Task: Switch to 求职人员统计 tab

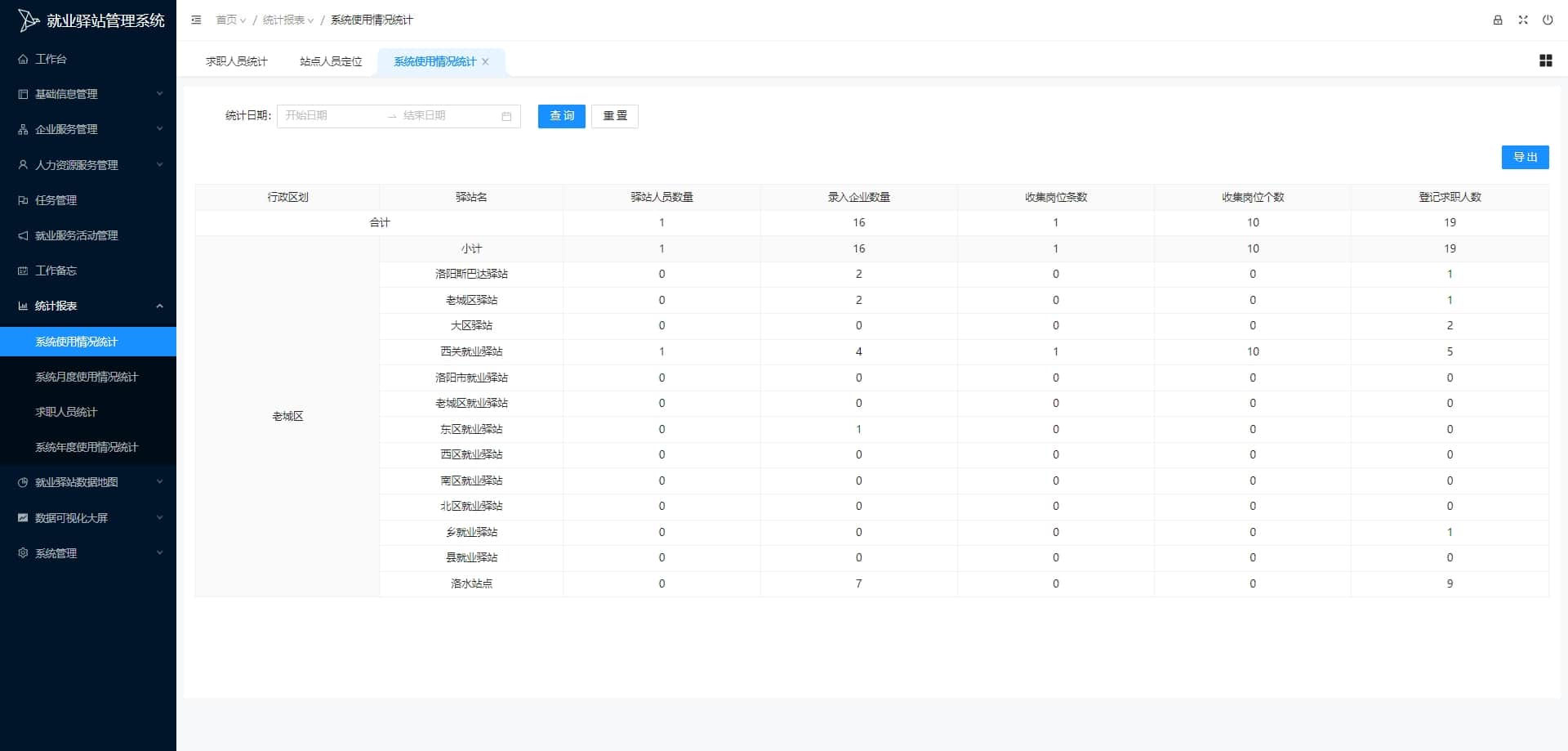Action: pyautogui.click(x=236, y=61)
